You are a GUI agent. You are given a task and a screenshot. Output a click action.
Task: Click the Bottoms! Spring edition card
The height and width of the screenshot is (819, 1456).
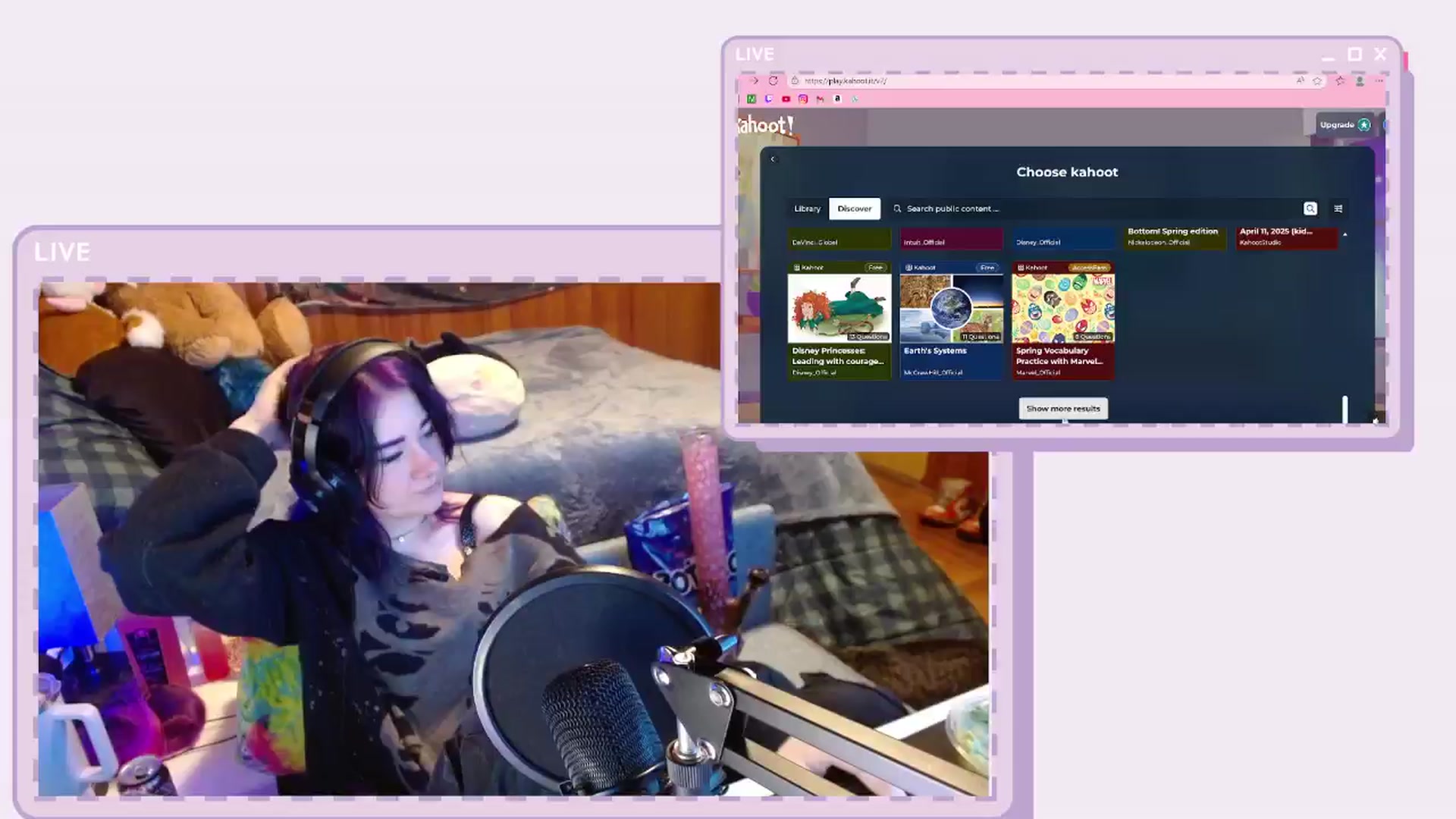(1175, 237)
